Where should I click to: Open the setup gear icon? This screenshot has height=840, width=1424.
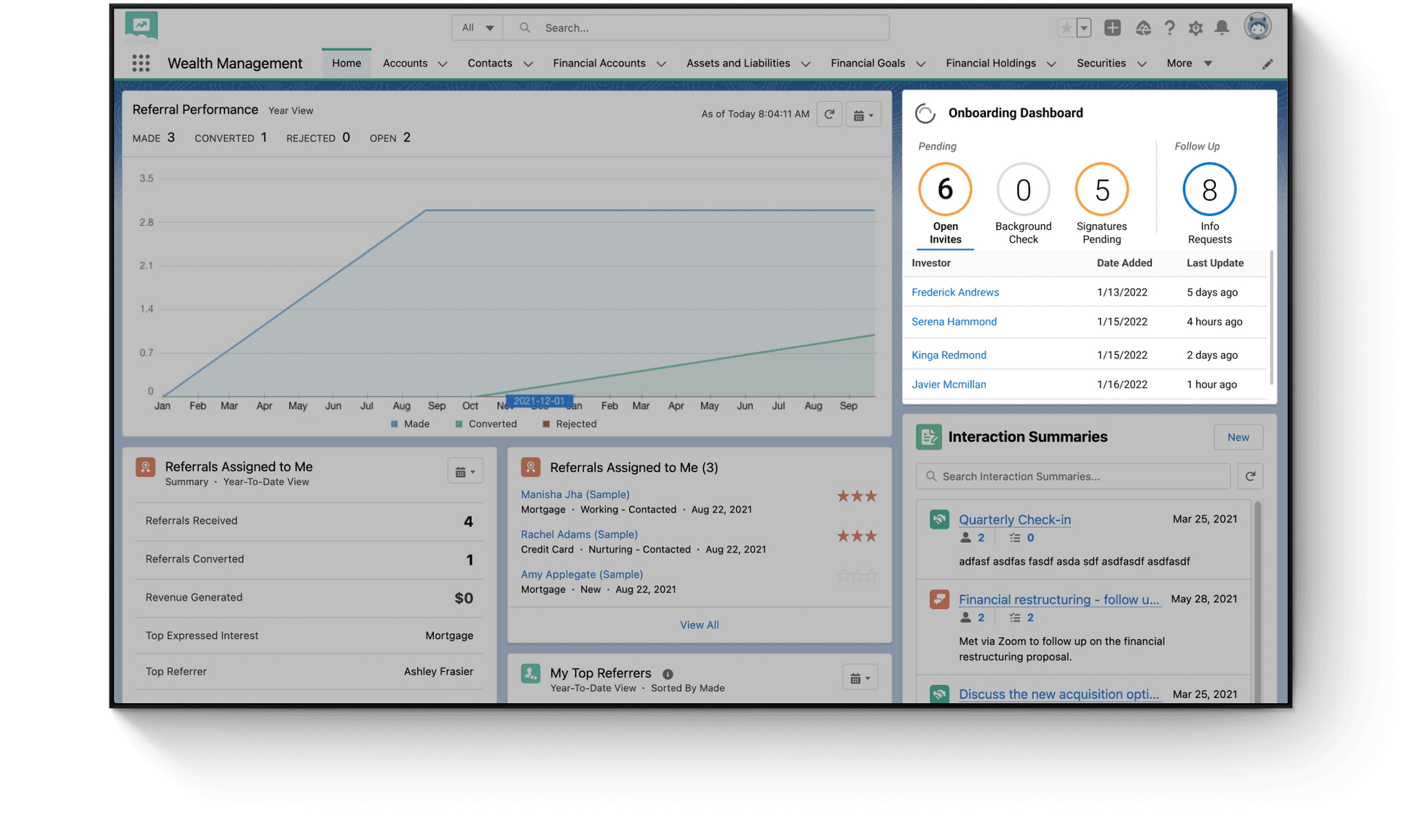tap(1195, 28)
